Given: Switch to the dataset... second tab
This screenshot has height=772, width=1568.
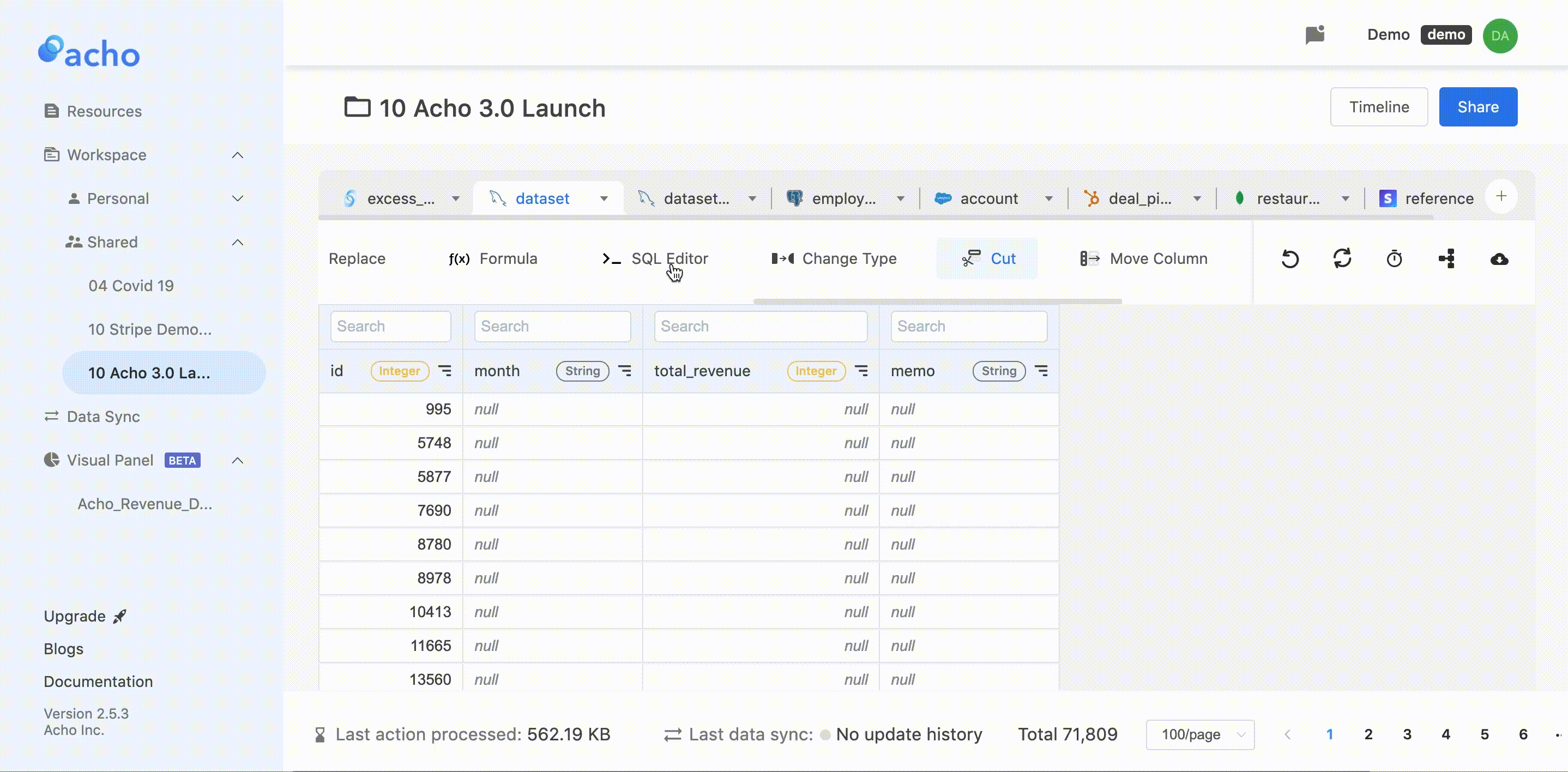Looking at the screenshot, I should [696, 198].
